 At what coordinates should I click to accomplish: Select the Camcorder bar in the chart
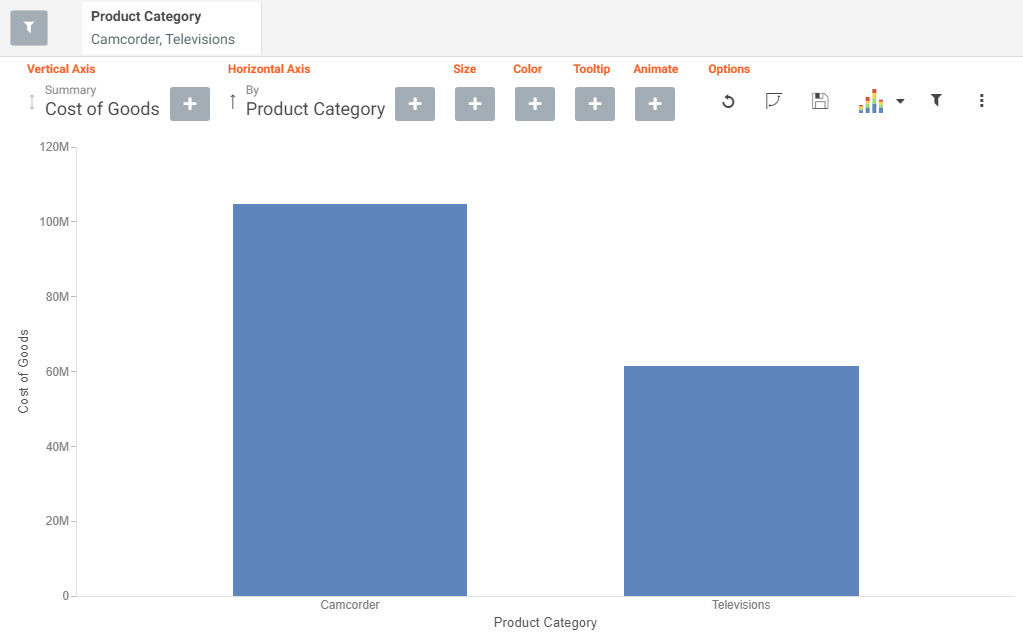click(x=349, y=400)
